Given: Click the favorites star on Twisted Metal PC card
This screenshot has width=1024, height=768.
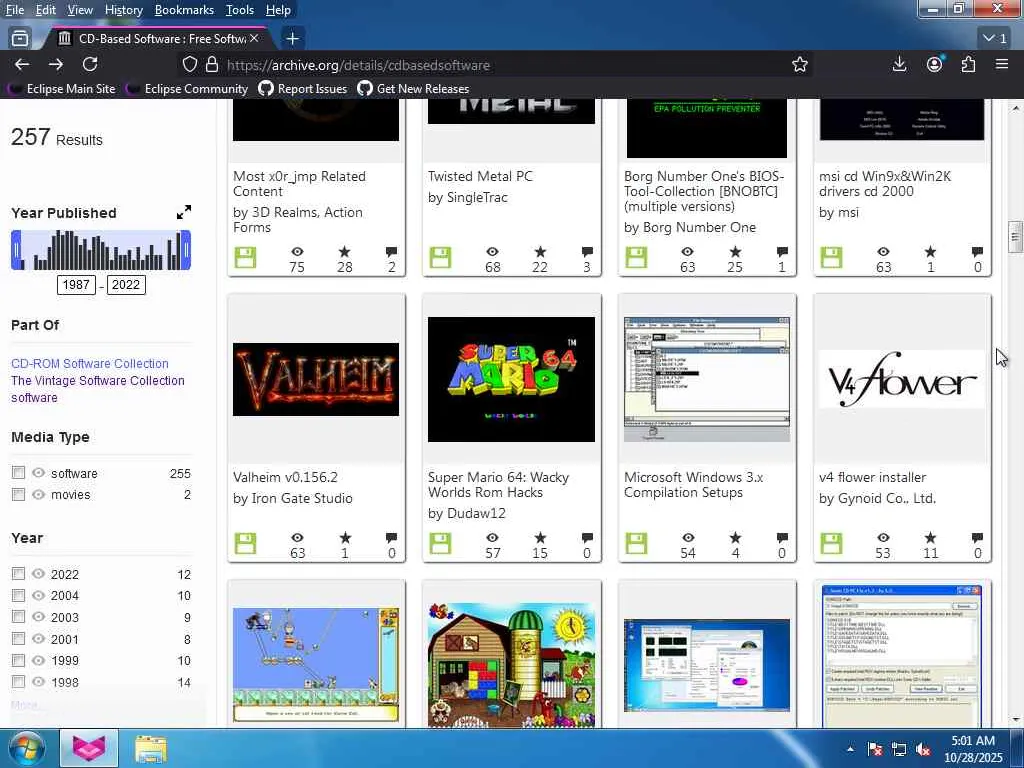Looking at the screenshot, I should coord(540,252).
